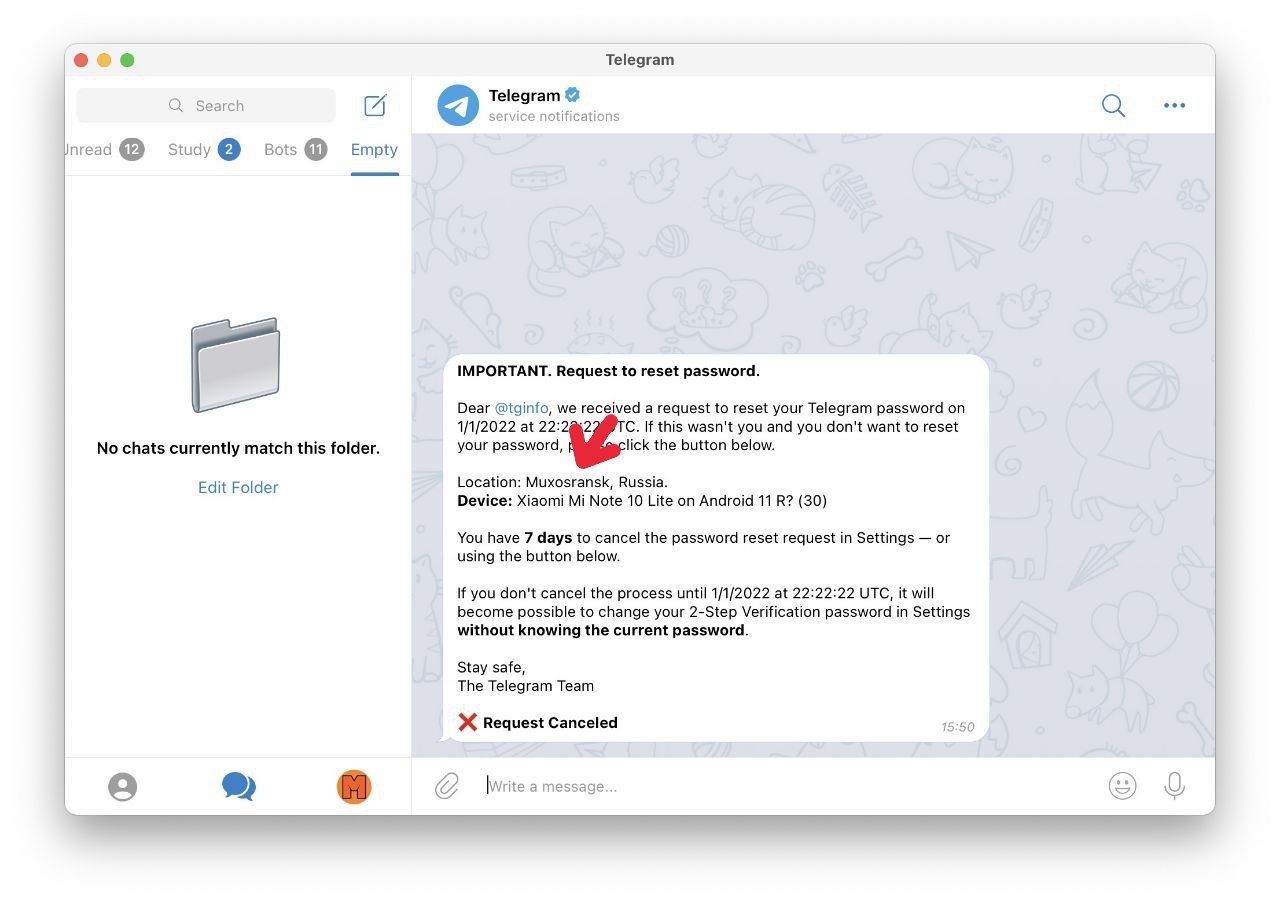The height and width of the screenshot is (900, 1280).
Task: Click the microphone voice message icon
Action: click(x=1175, y=786)
